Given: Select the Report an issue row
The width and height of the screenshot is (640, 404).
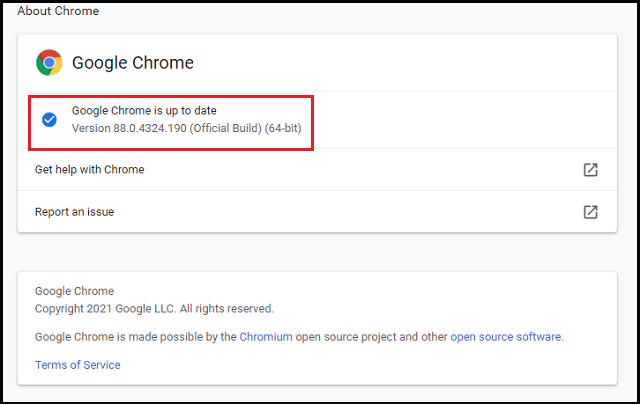Looking at the screenshot, I should click(317, 212).
